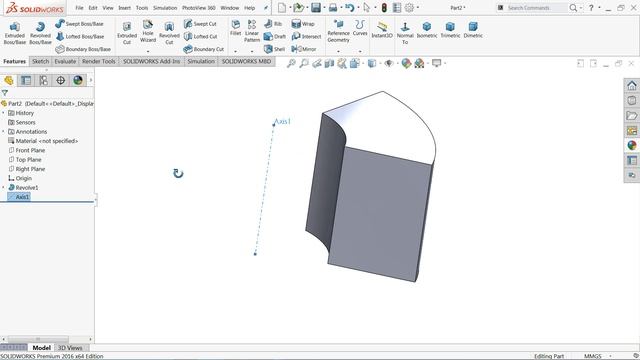Screen dimensions: 640x360
Task: Select the Extruded Cut tool
Action: coord(127,33)
